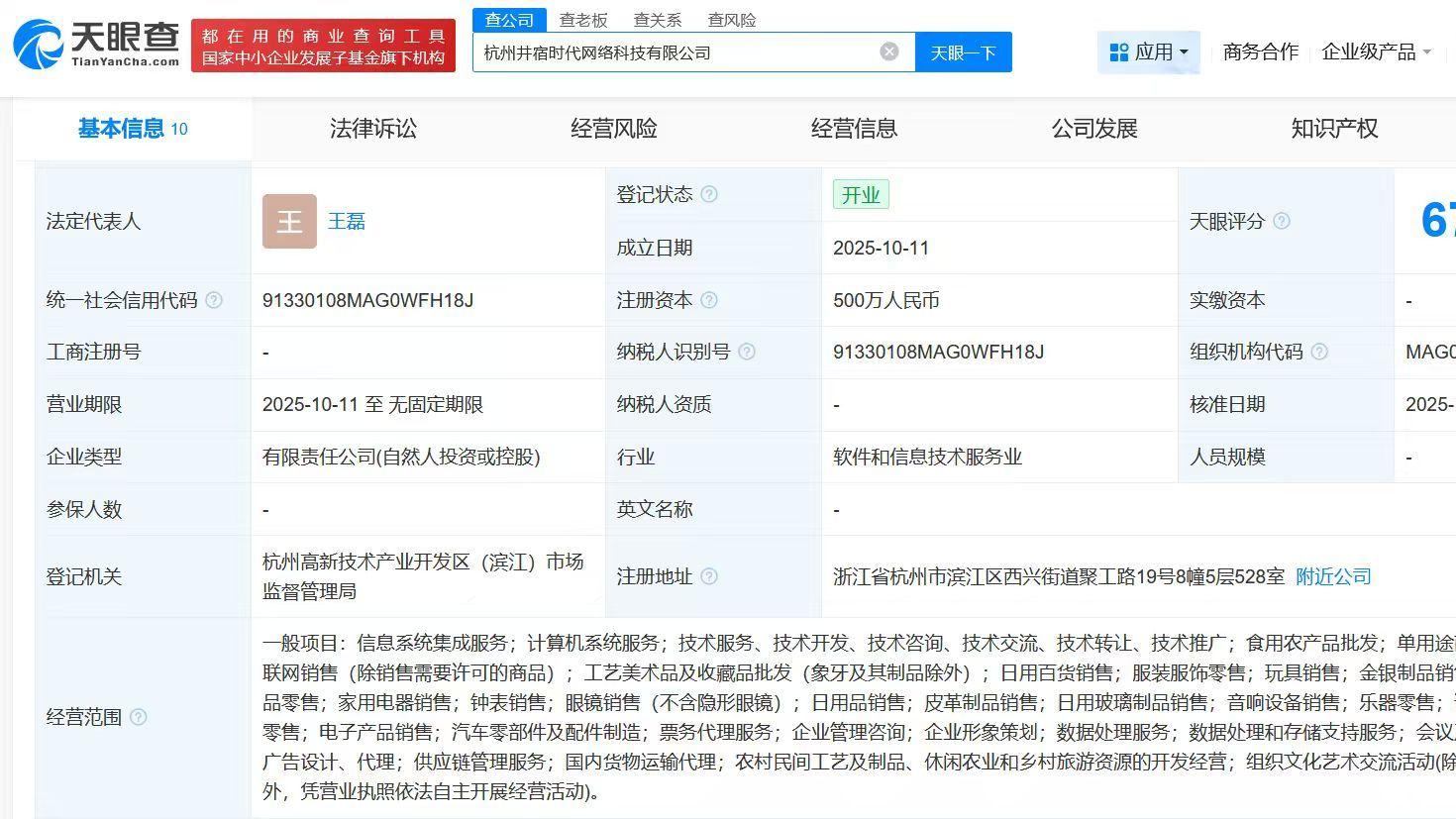The height and width of the screenshot is (819, 1456).
Task: Click the 英文名称 label cell
Action: click(713, 509)
